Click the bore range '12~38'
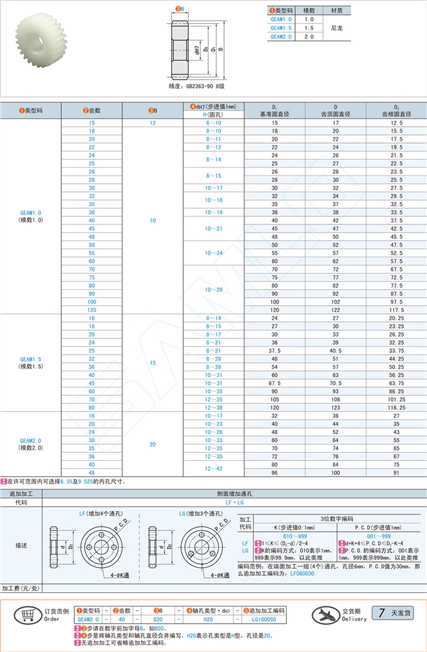Image resolution: width=427 pixels, height=652 pixels. [213, 408]
